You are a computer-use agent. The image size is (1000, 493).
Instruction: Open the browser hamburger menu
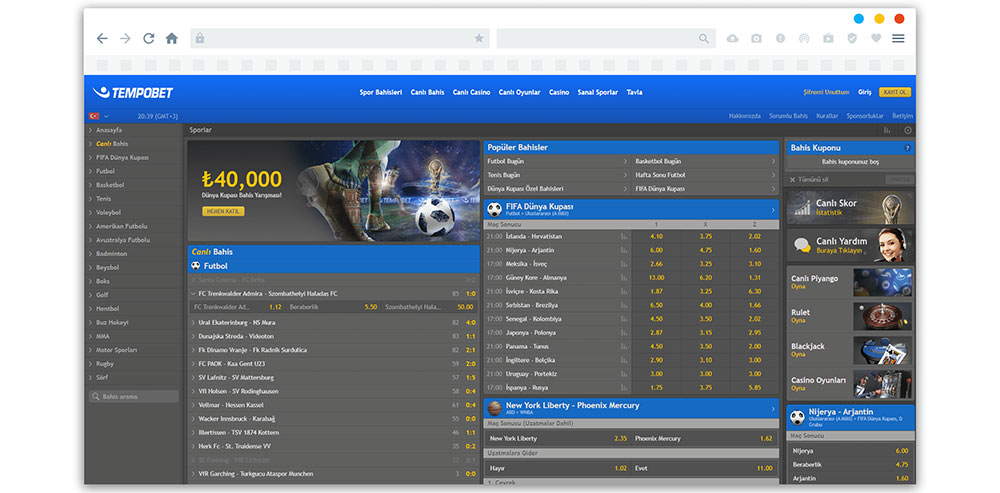898,38
